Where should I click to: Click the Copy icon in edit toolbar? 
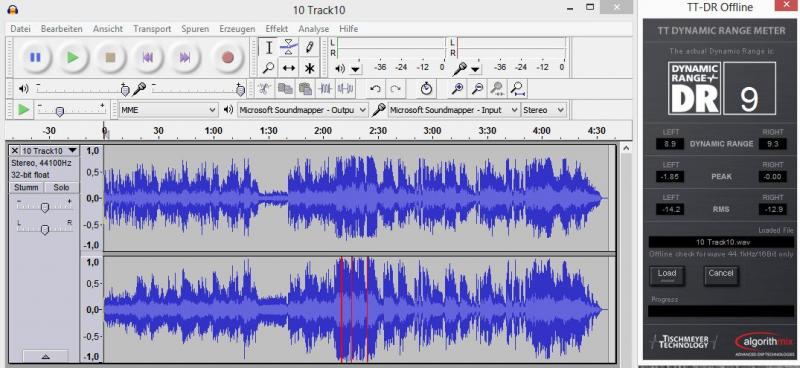(x=285, y=89)
